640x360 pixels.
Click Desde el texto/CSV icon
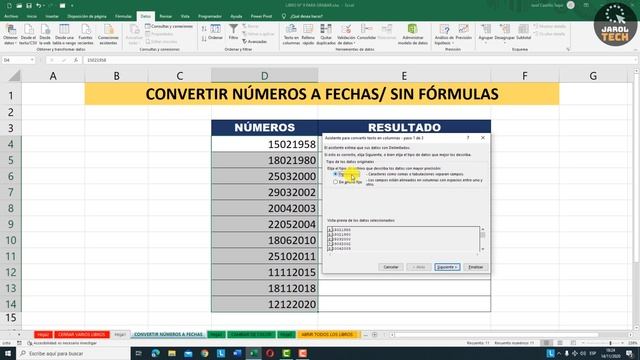click(x=28, y=34)
